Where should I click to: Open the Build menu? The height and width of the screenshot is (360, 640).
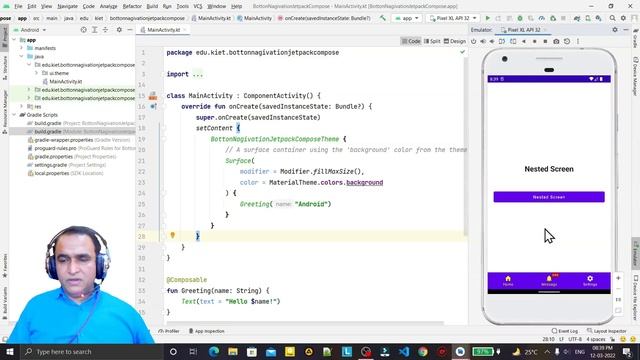click(x=152, y=6)
